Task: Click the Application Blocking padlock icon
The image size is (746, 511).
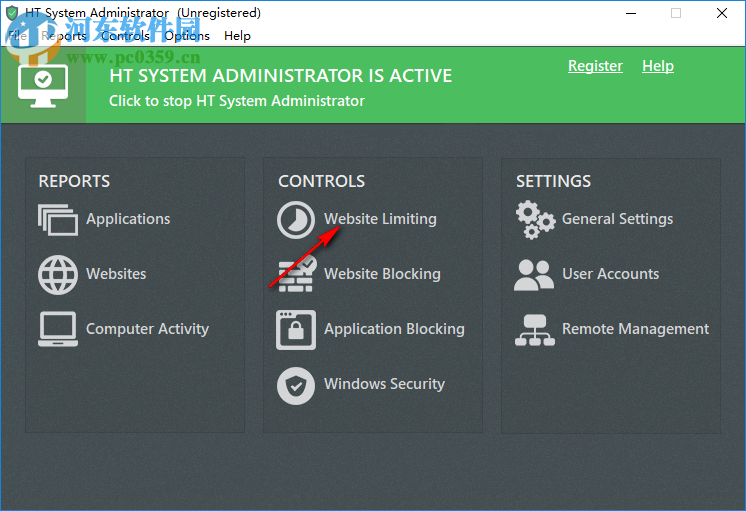Action: coord(295,330)
